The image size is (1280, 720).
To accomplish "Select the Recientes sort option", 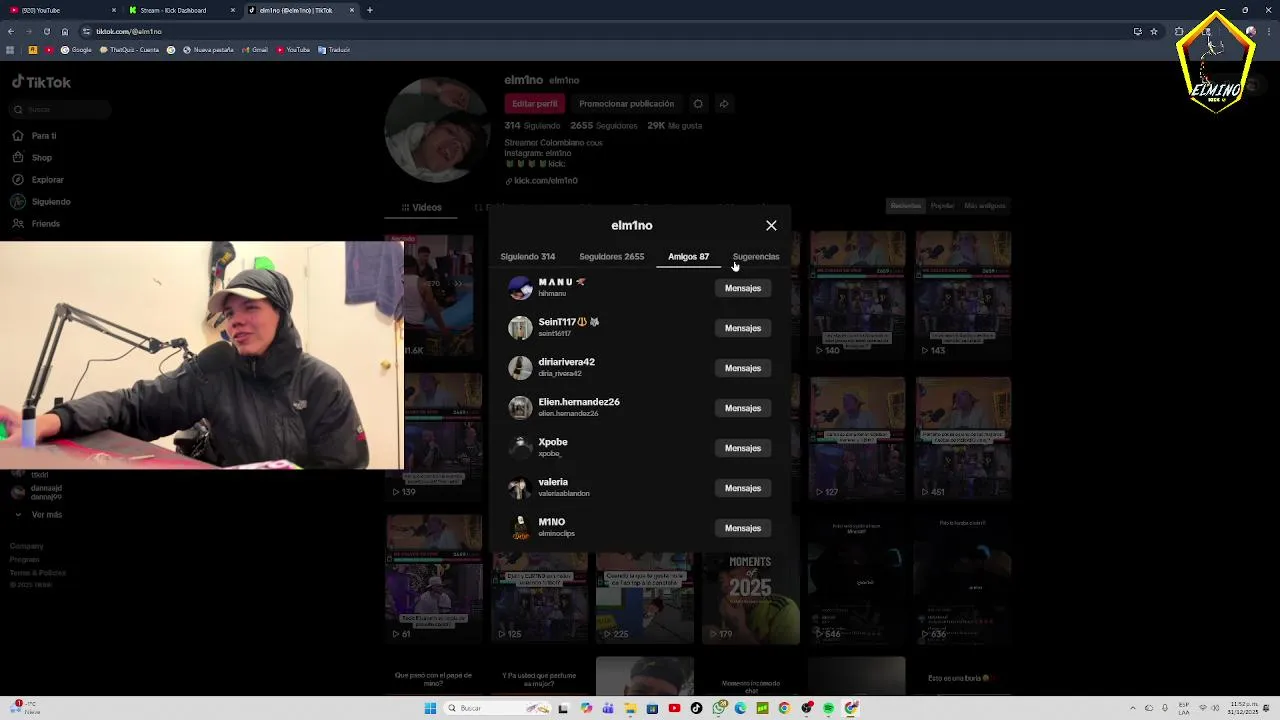I will (x=906, y=206).
